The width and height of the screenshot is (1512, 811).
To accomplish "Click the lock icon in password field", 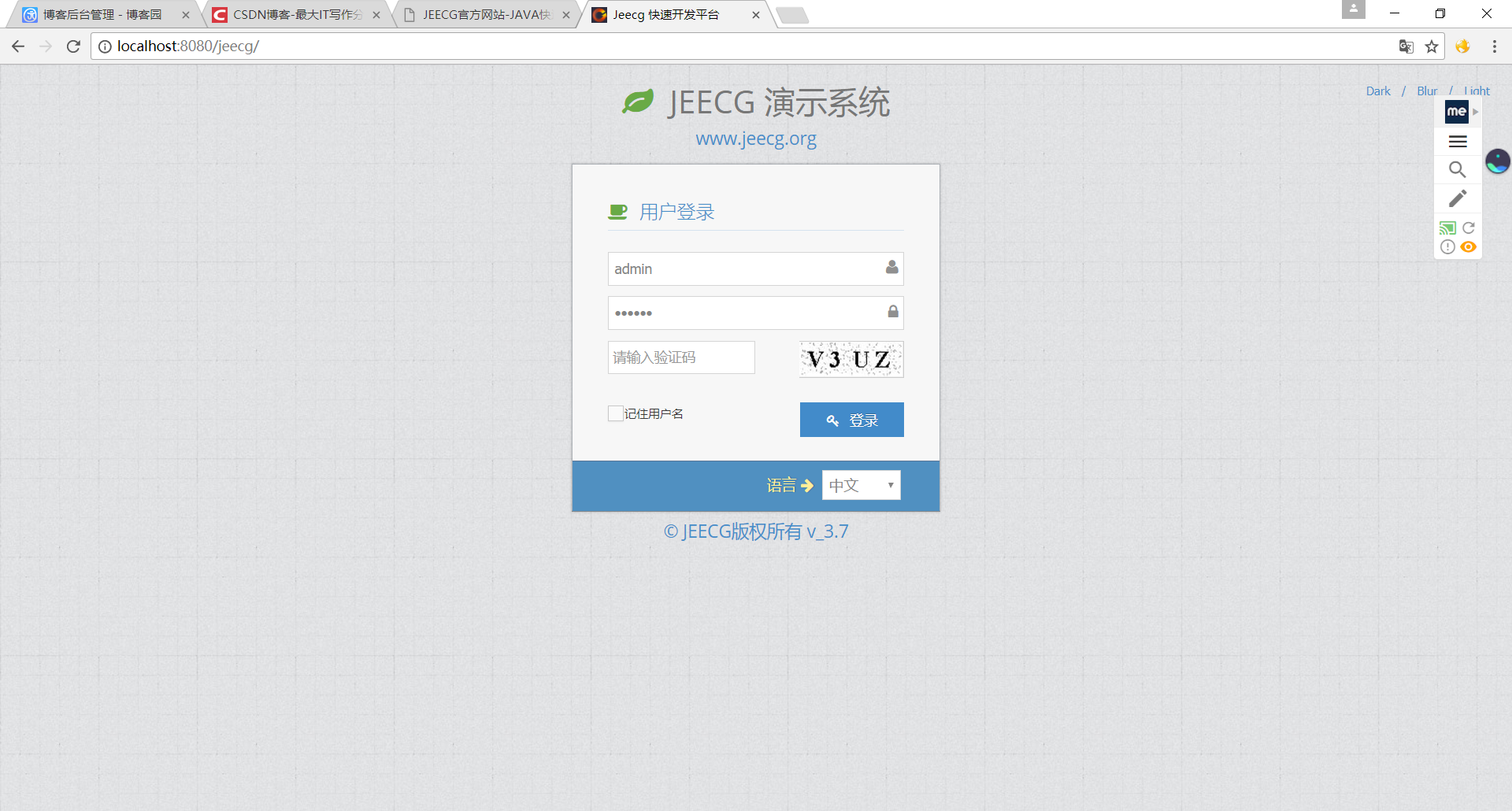I will click(893, 312).
